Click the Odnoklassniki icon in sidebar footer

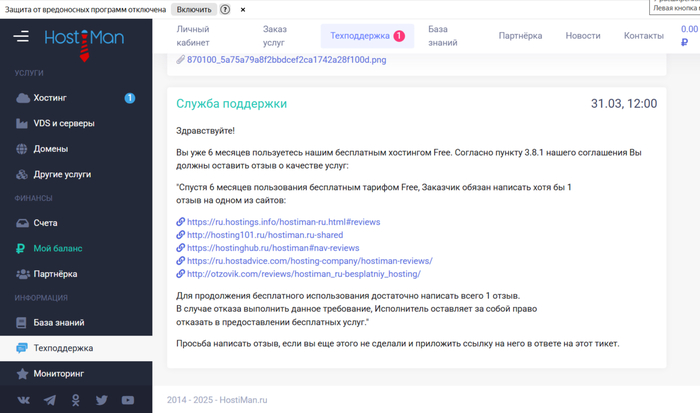pyautogui.click(x=76, y=400)
